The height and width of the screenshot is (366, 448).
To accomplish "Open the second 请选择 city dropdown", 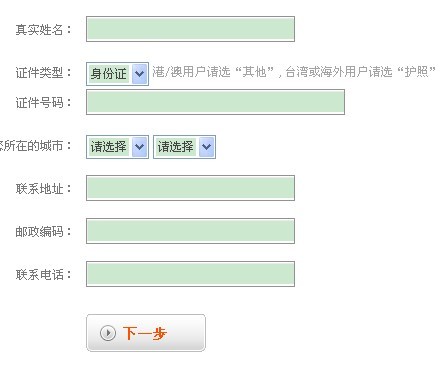I will tap(184, 147).
